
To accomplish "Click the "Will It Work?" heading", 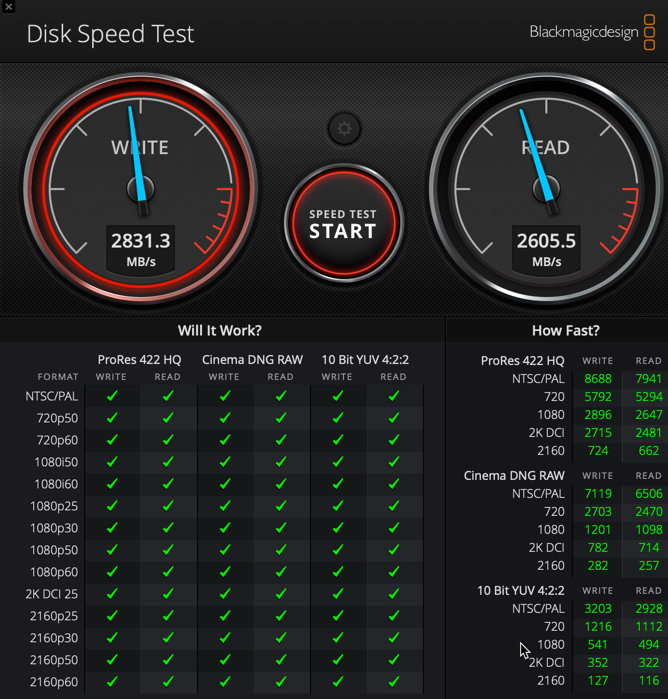I will click(220, 330).
